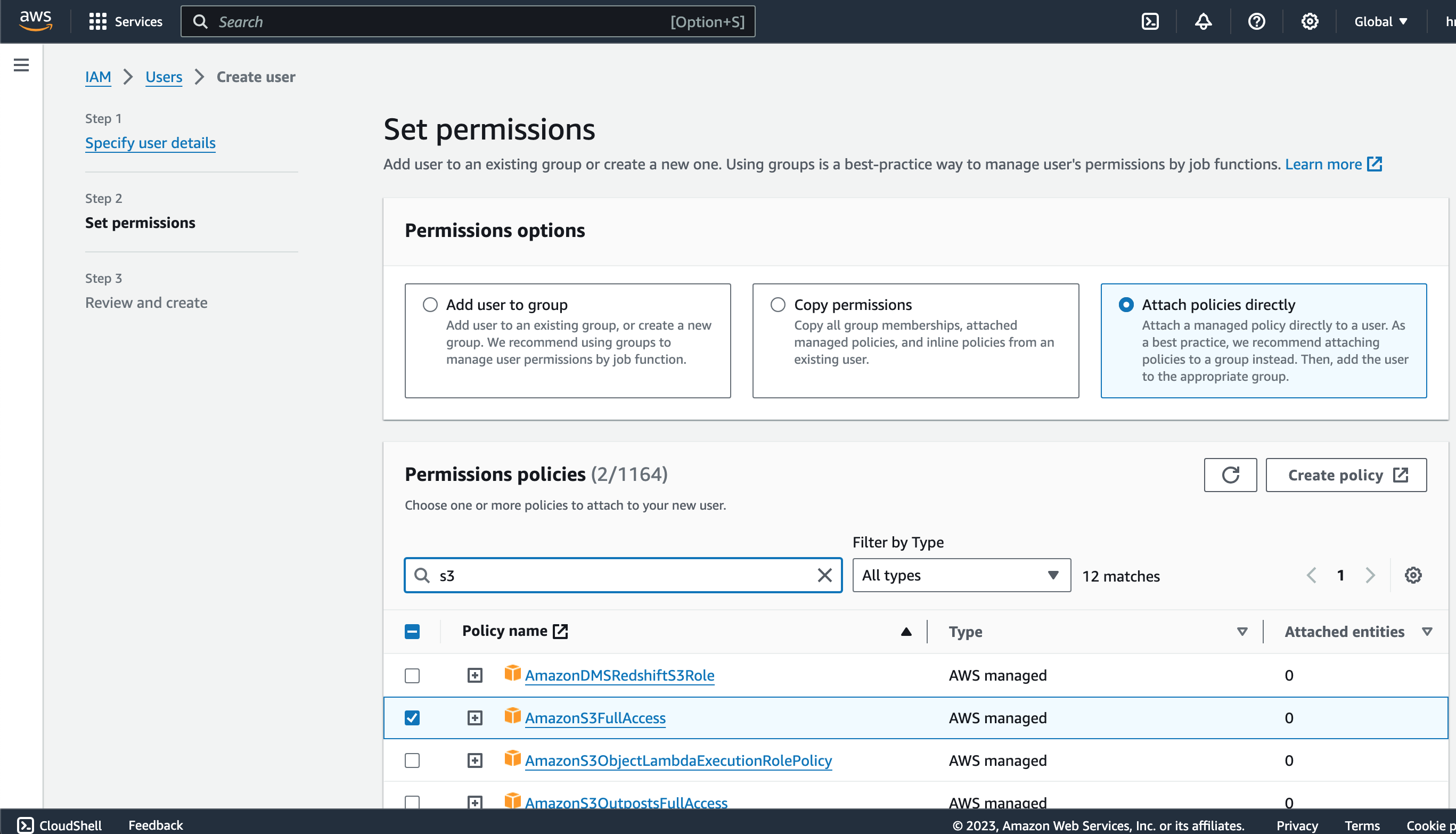Check AmazonS3ObjectLambdaExecutionRolePolicy checkbox
The image size is (1456, 834).
coord(412,761)
